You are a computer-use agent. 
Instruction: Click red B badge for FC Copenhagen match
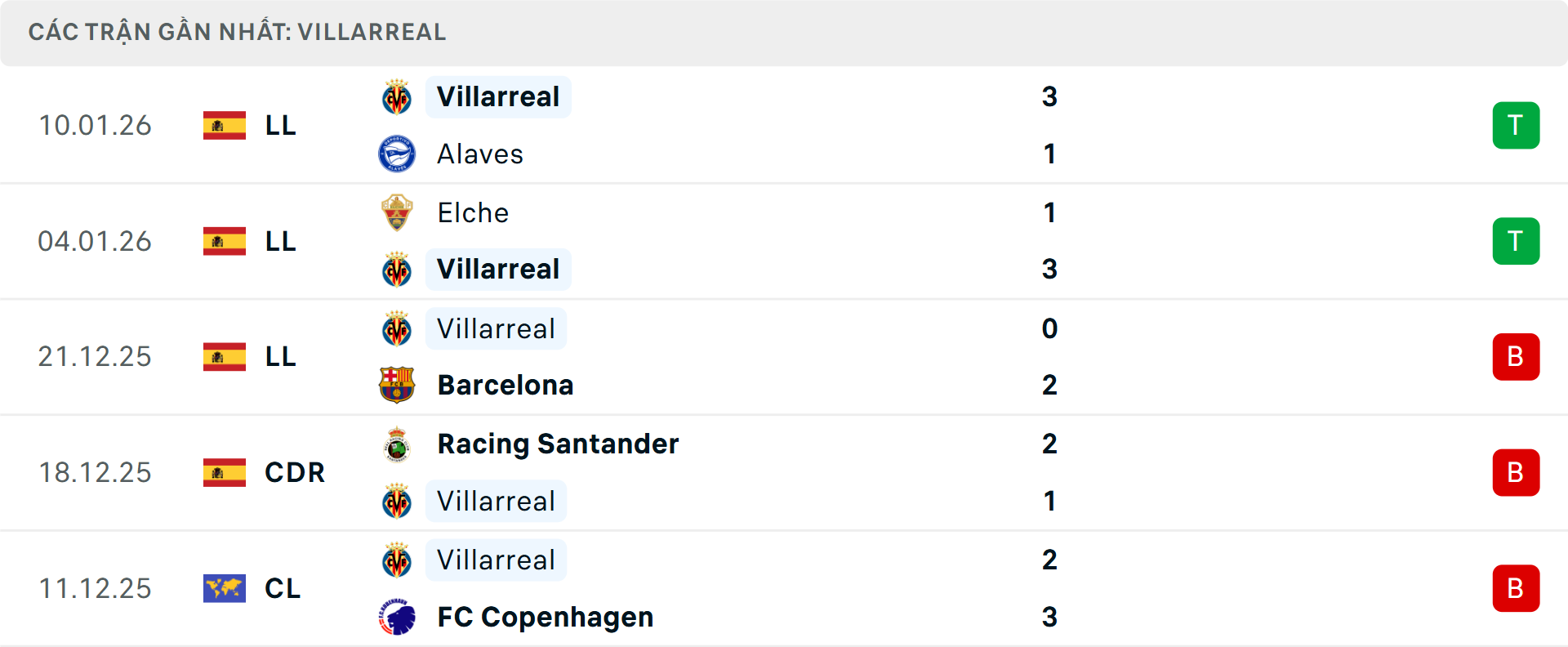(1516, 588)
